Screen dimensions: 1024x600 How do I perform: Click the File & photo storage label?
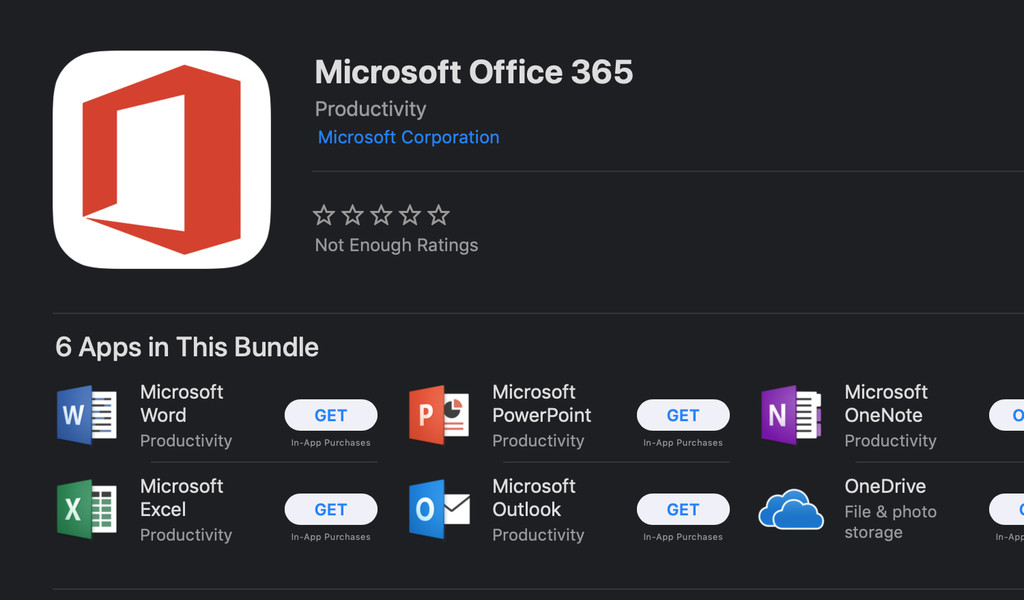pyautogui.click(x=890, y=522)
